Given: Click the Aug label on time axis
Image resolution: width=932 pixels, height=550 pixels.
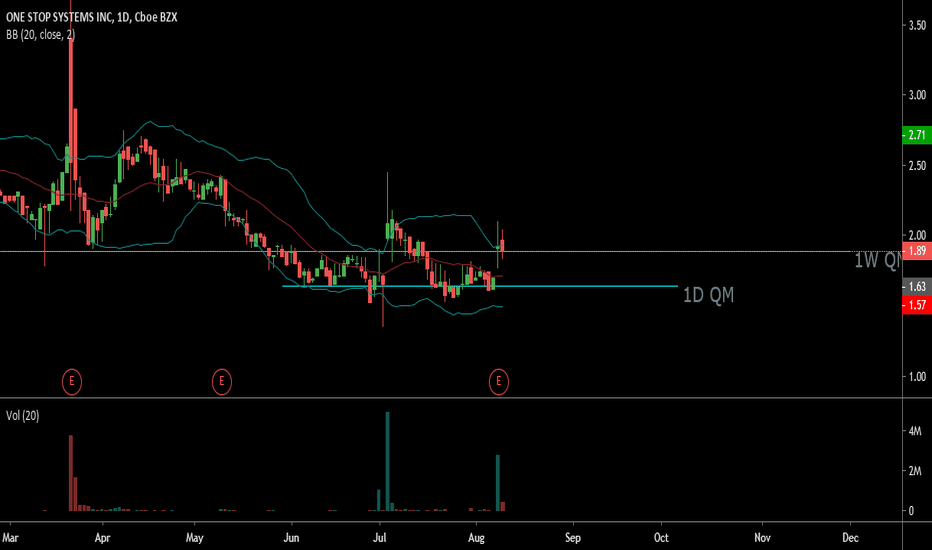Looking at the screenshot, I should click(476, 538).
